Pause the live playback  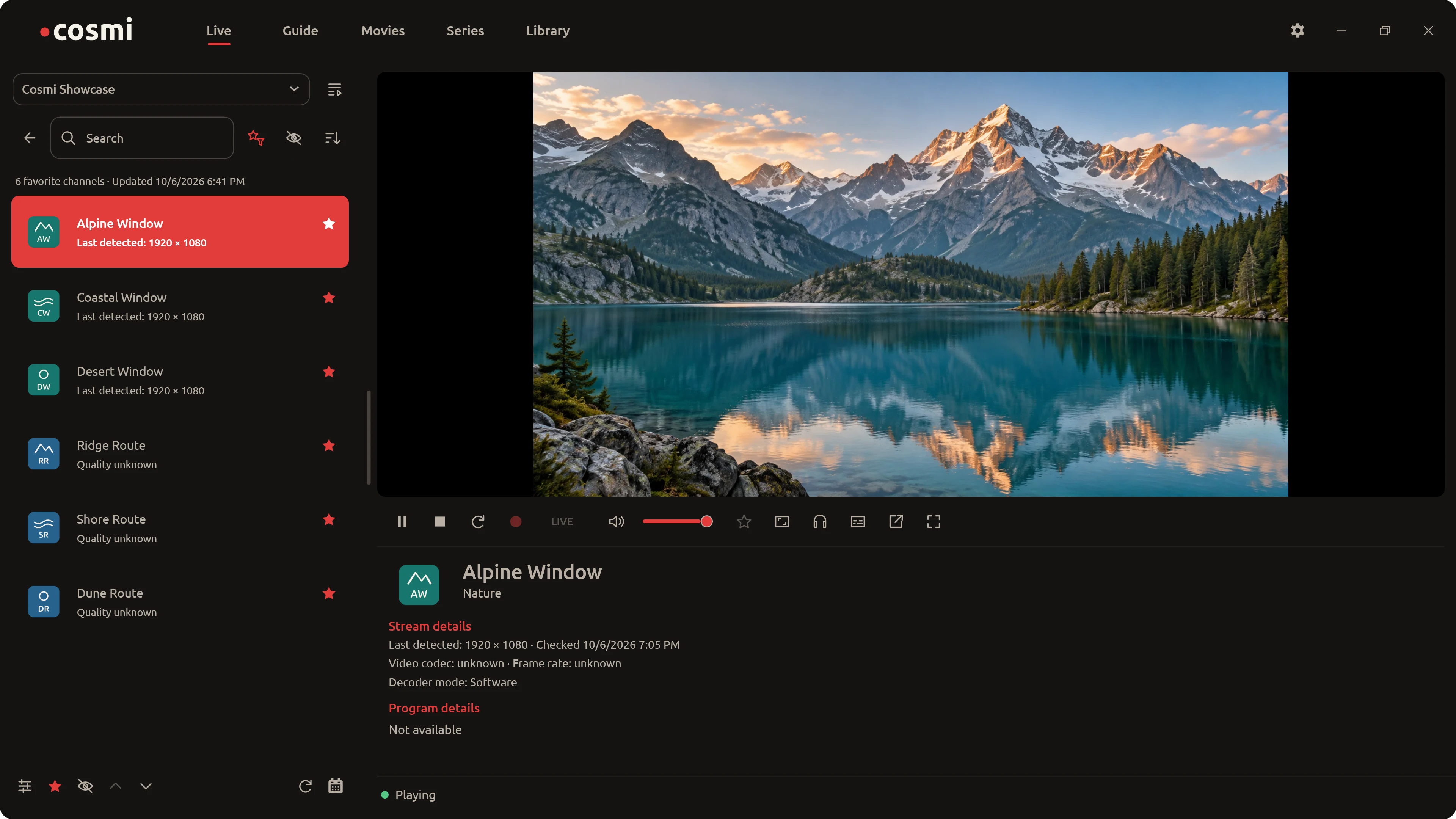(402, 521)
